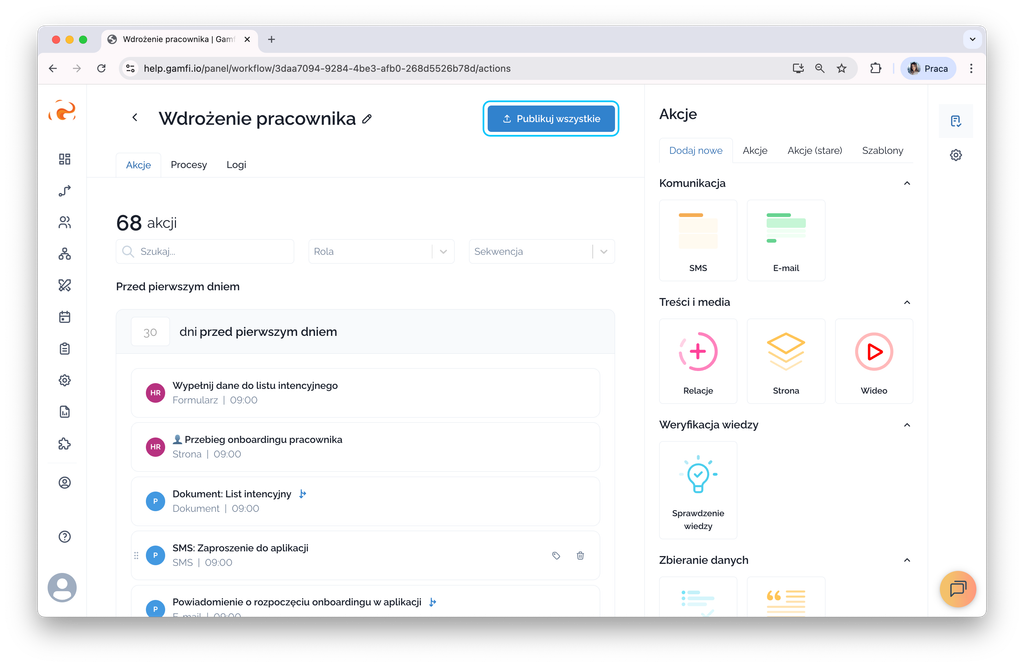Image resolution: width=1024 pixels, height=667 pixels.
Task: Switch to the Szablony tab
Action: click(x=882, y=151)
